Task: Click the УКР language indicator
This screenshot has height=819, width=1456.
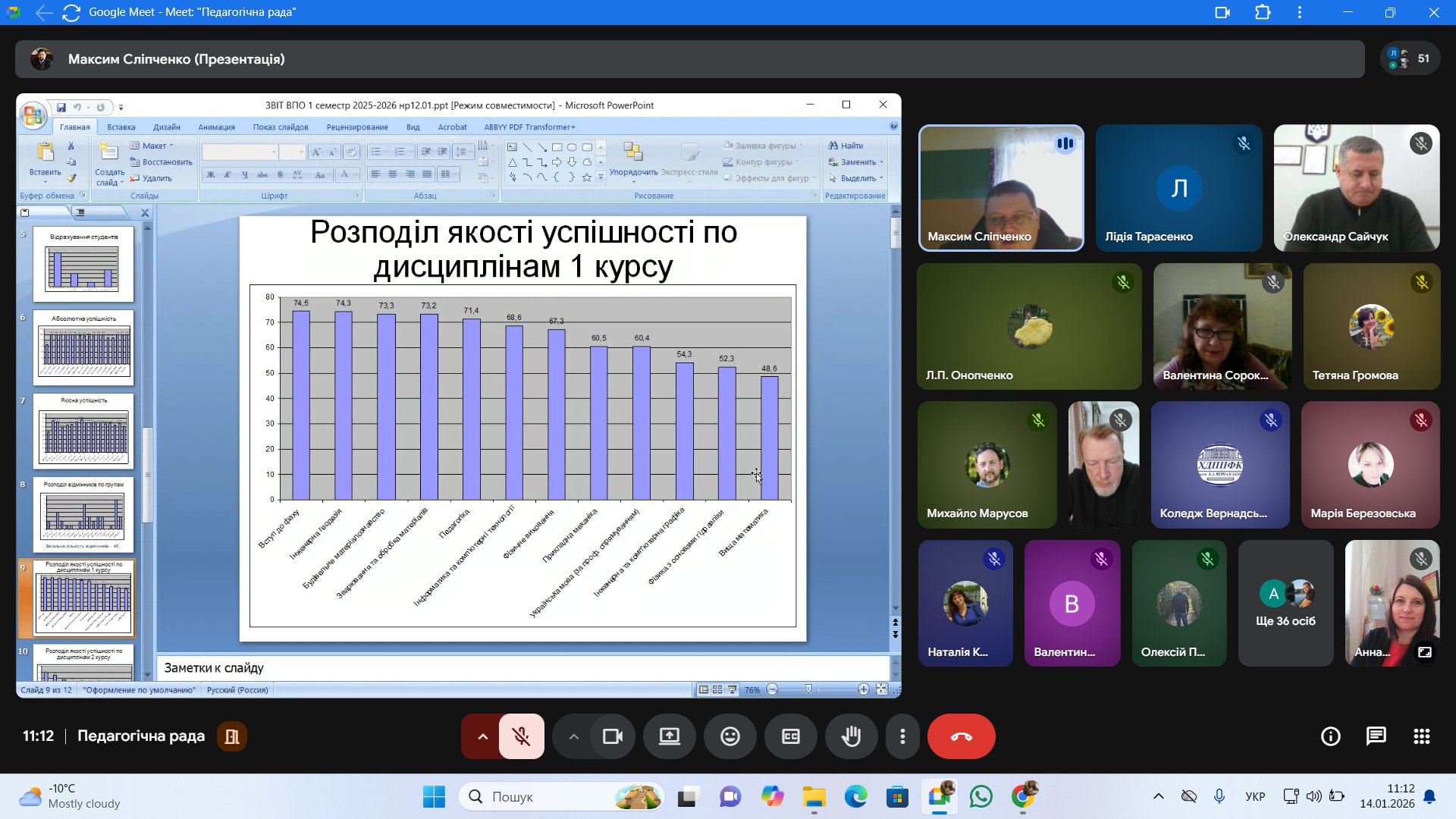Action: tap(1255, 797)
